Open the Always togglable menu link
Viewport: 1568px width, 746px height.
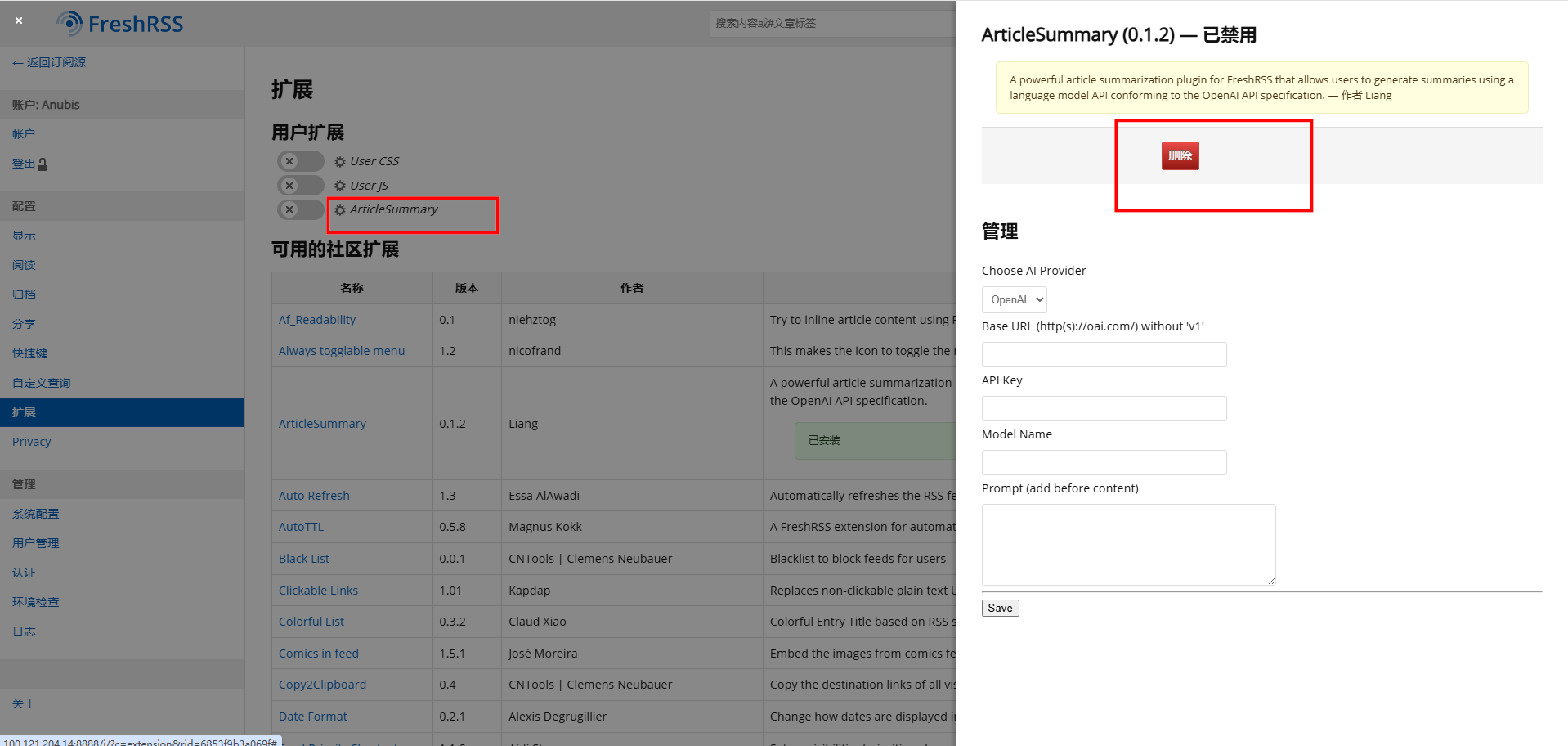click(x=342, y=351)
